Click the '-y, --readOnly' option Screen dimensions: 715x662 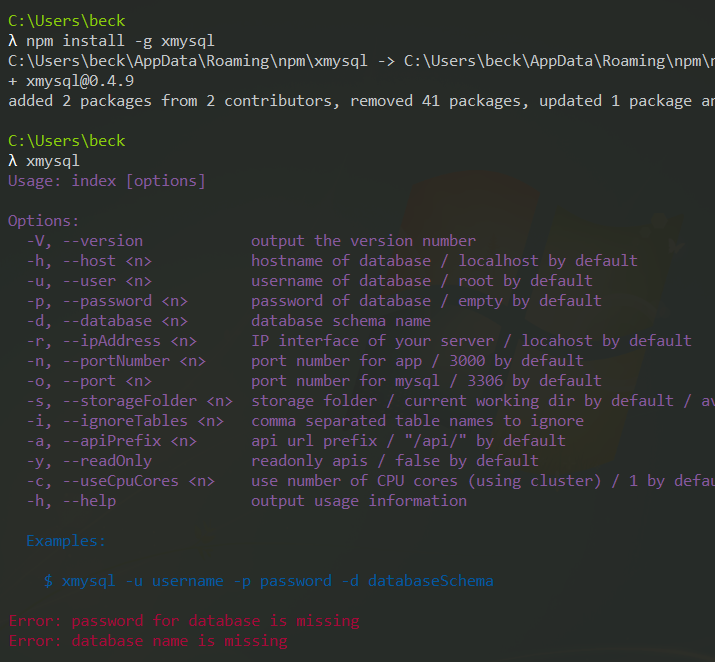[89, 461]
